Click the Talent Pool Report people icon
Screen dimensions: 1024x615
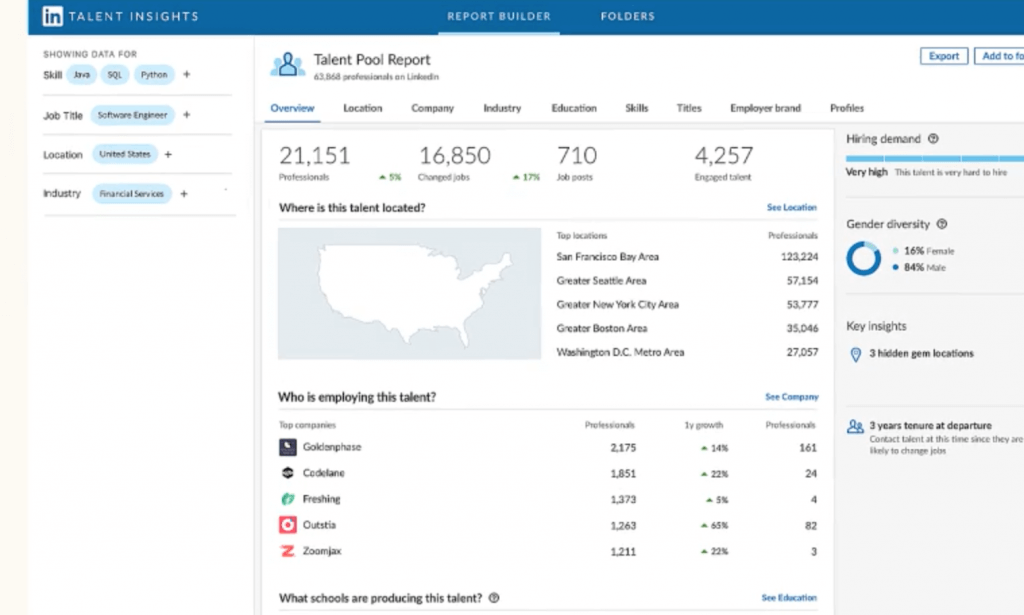pyautogui.click(x=288, y=64)
